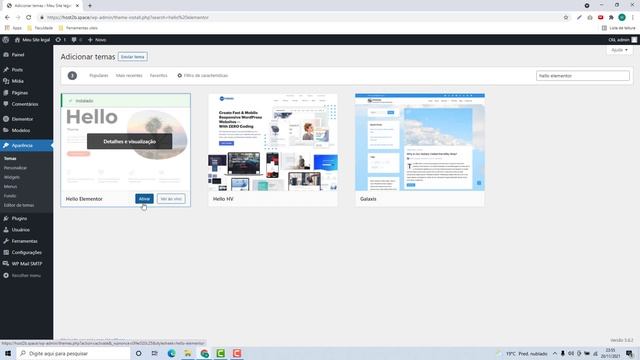Image resolution: width=640 pixels, height=360 pixels.
Task: Open Páginas in the sidebar
Action: (x=20, y=93)
